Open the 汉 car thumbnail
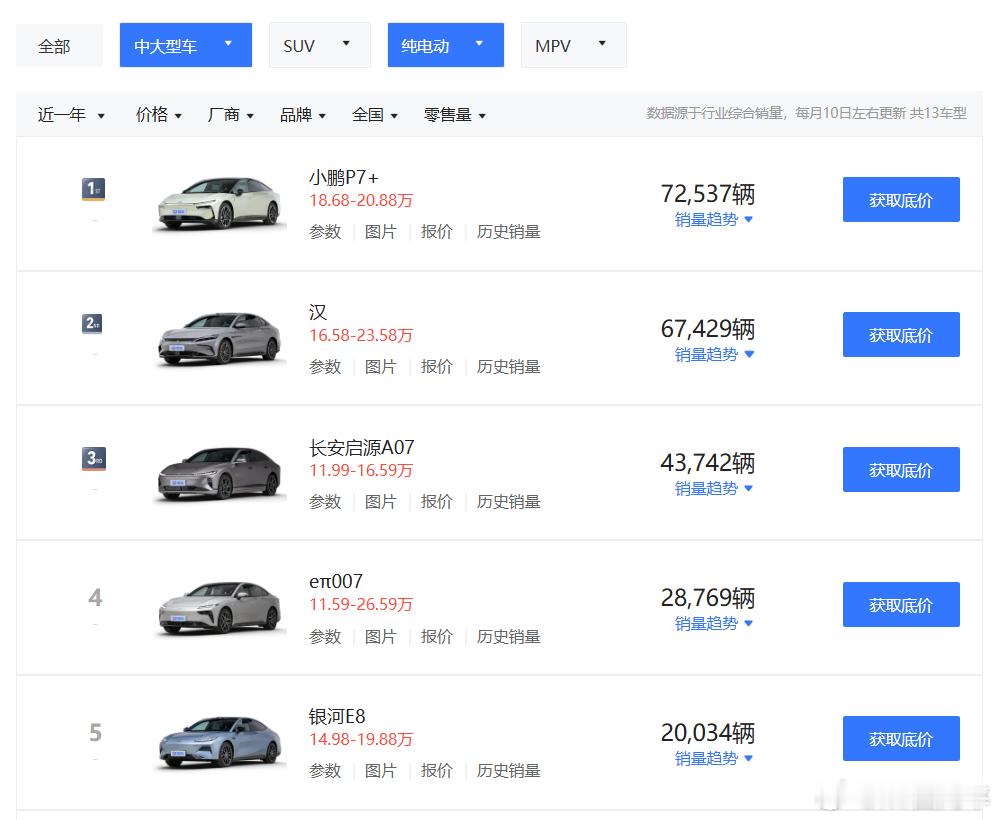The width and height of the screenshot is (999, 820). pyautogui.click(x=219, y=338)
